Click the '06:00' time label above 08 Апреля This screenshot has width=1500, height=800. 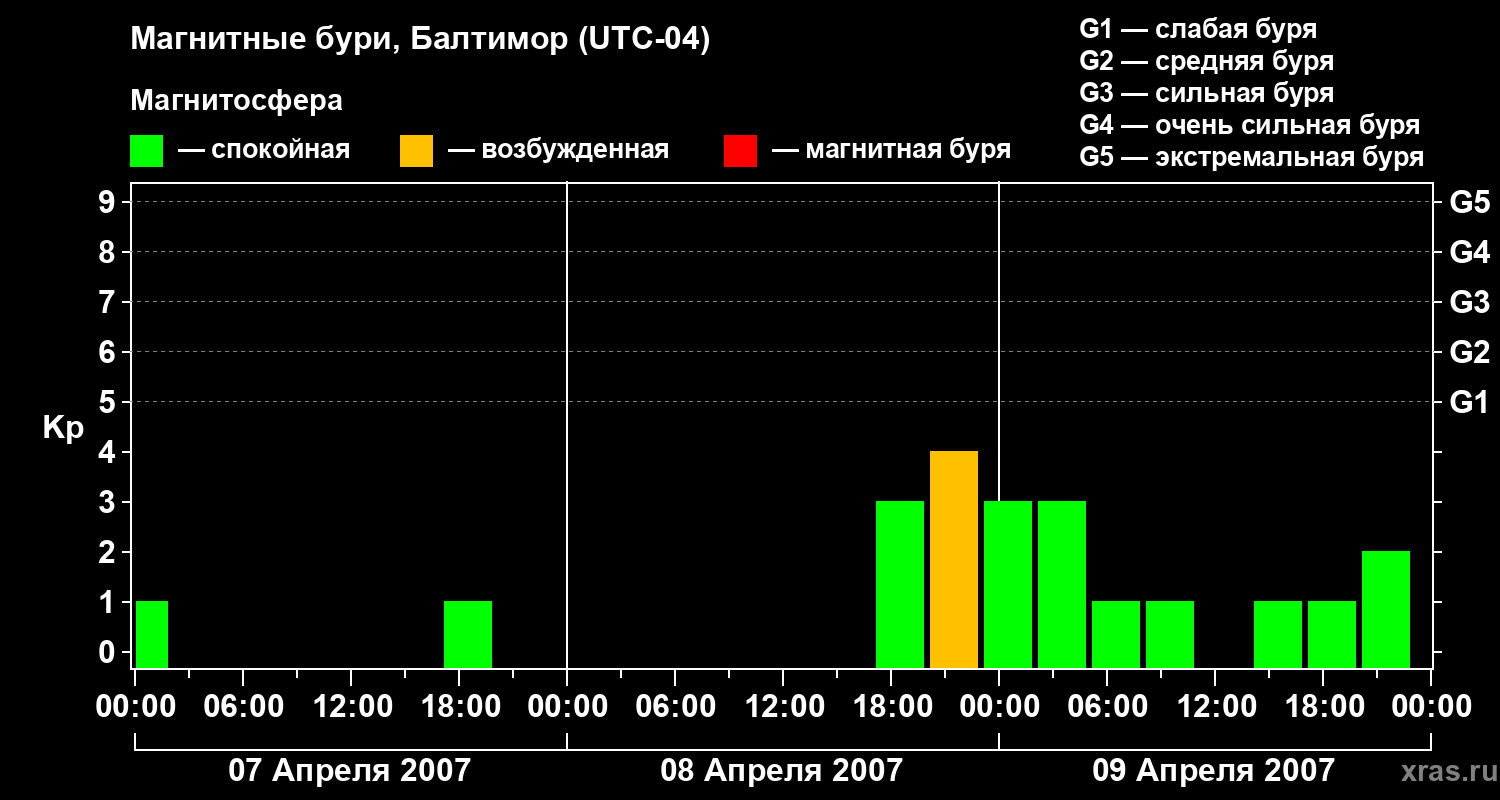tap(675, 707)
